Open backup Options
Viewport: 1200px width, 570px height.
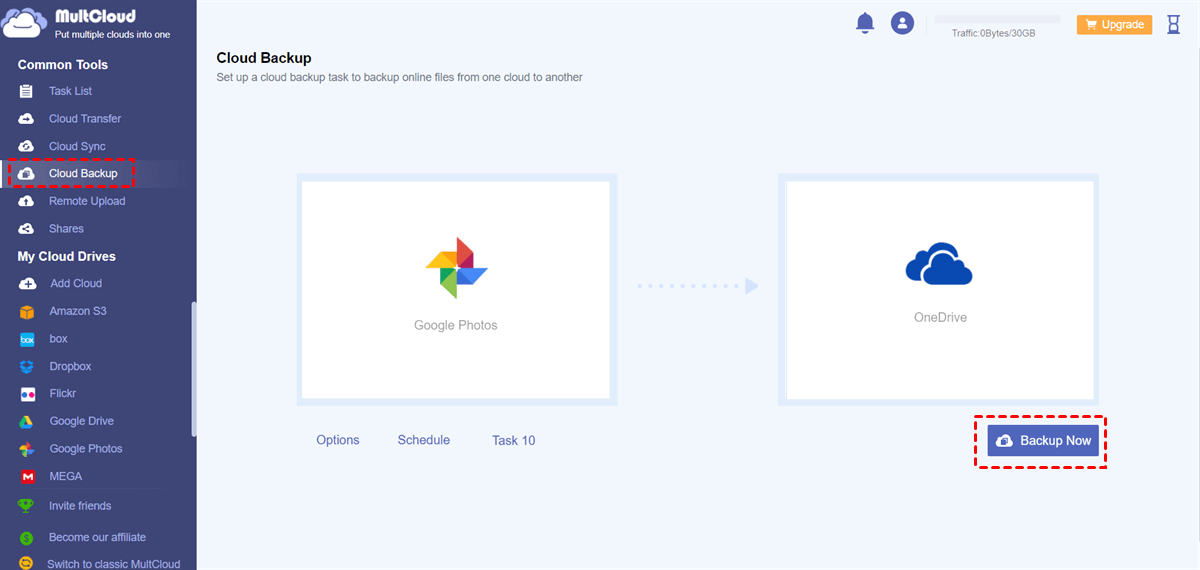(338, 440)
